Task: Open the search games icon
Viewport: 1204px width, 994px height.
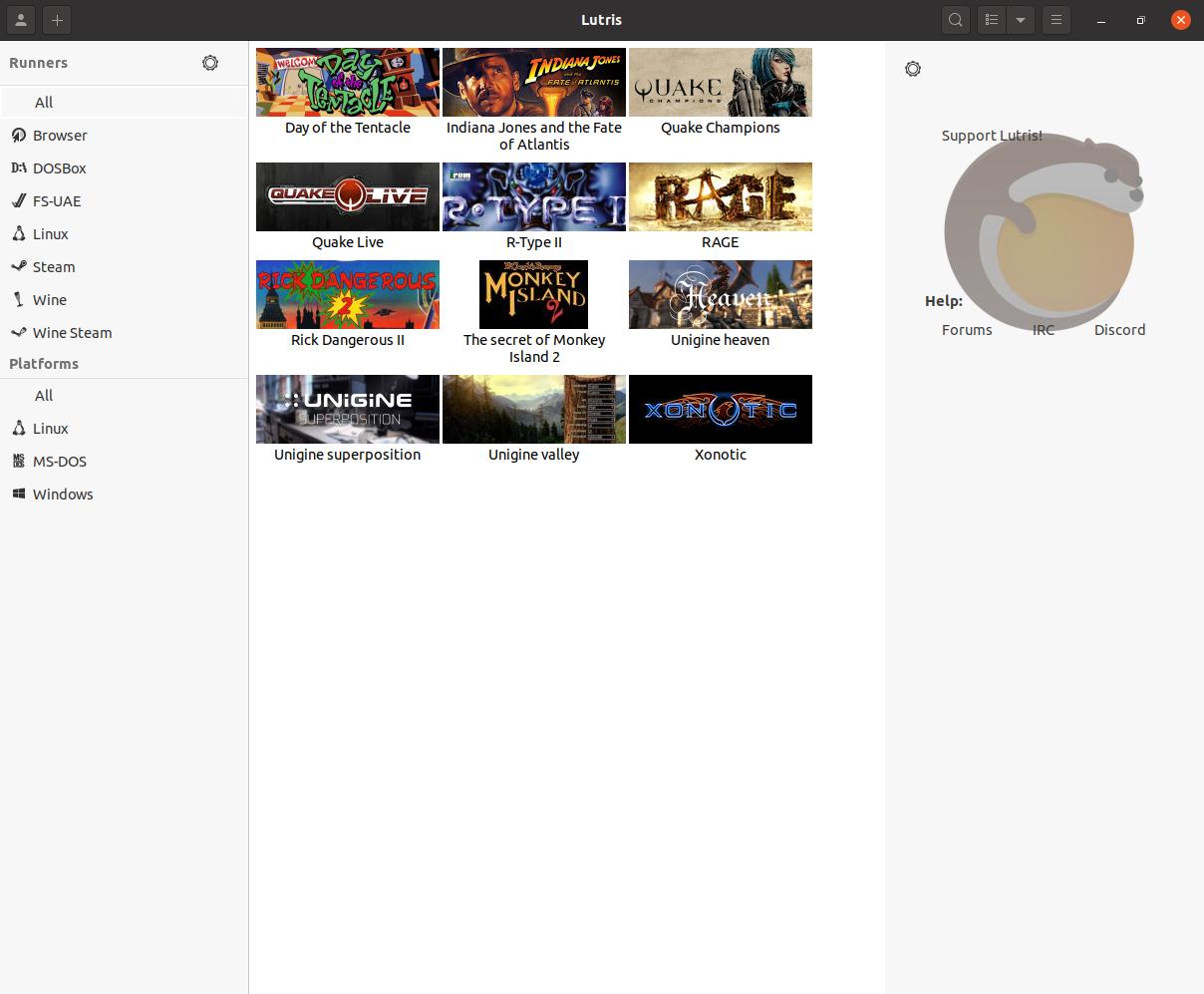Action: pyautogui.click(x=955, y=20)
